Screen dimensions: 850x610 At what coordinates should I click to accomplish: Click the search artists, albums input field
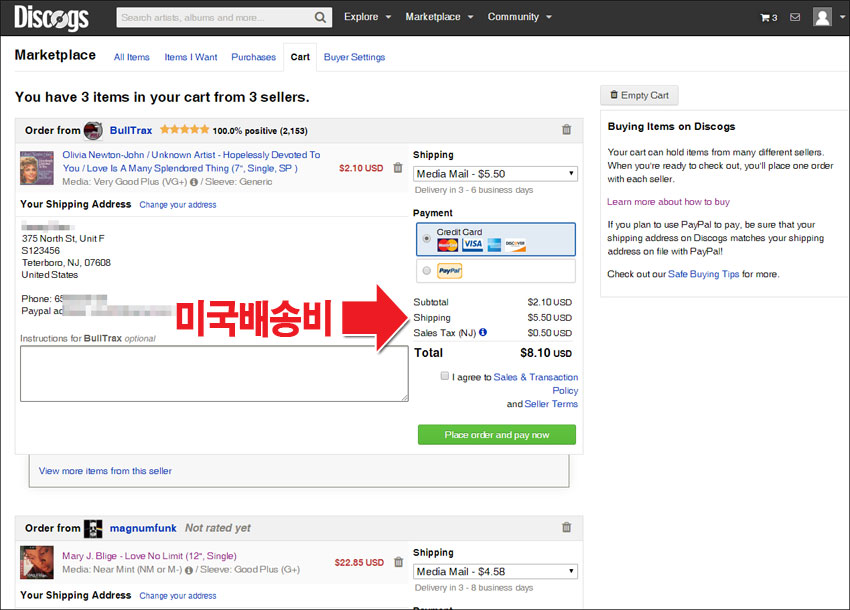tap(215, 17)
